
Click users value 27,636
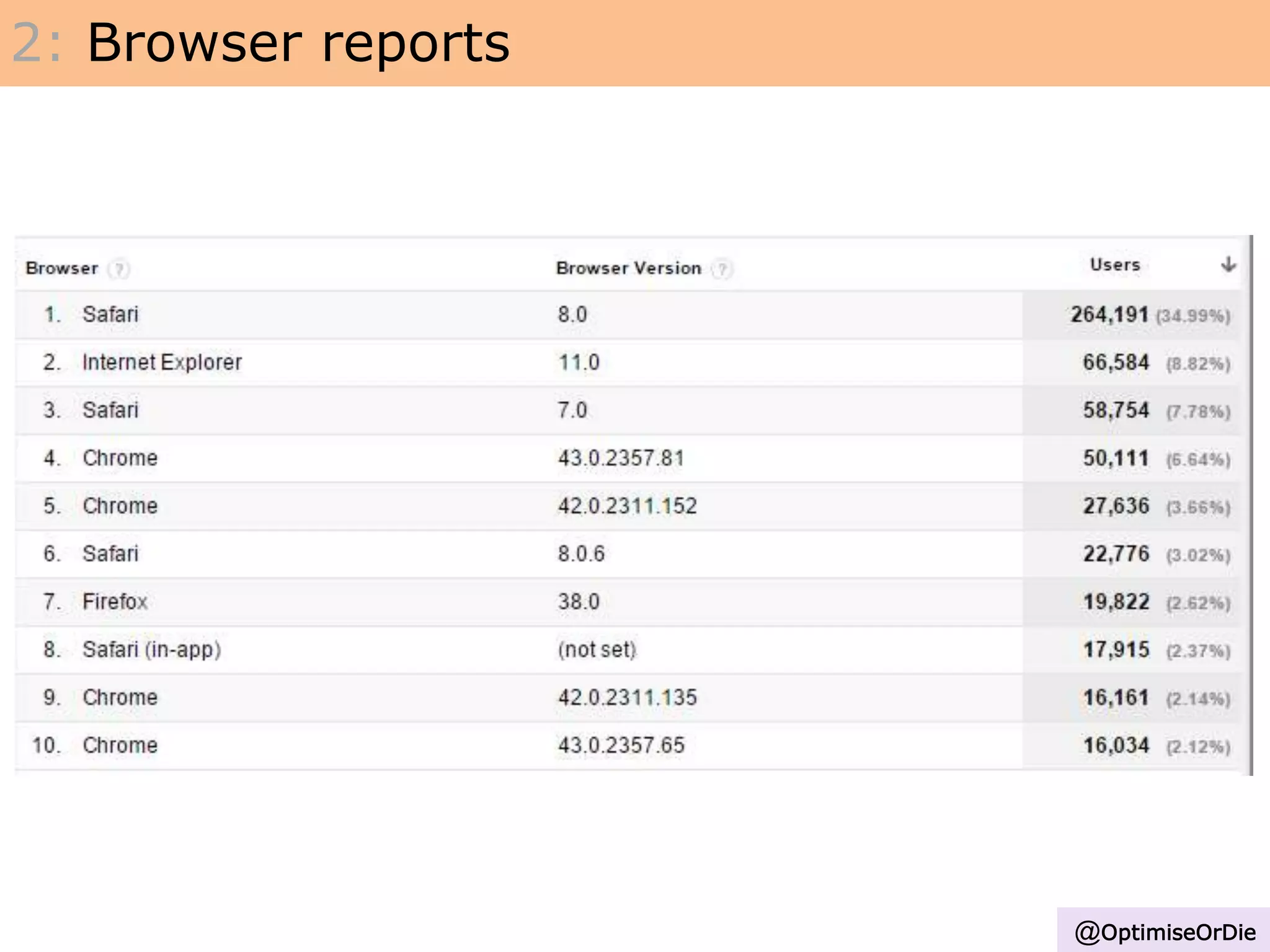[1116, 506]
